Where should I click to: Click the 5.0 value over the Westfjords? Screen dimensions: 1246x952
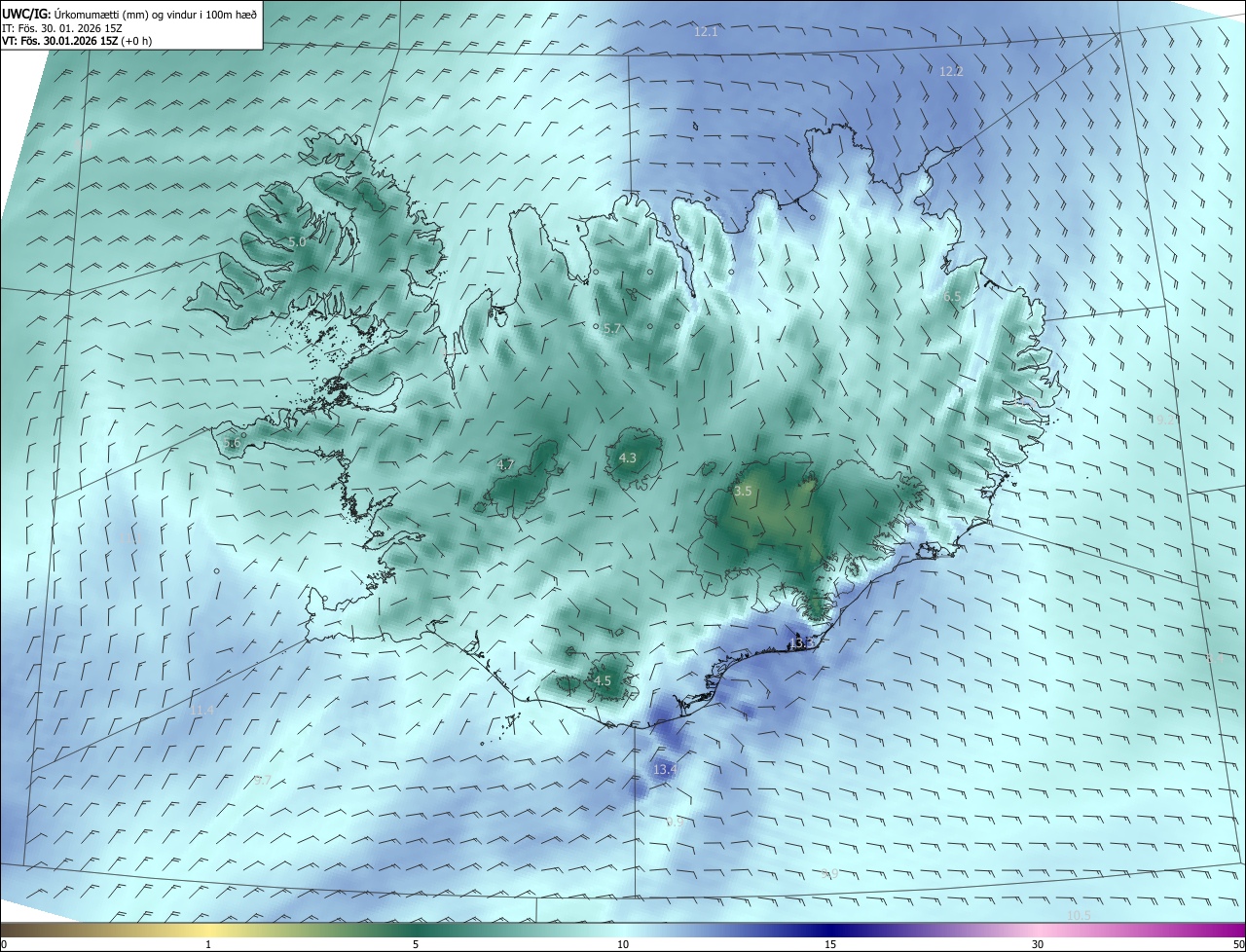pos(297,241)
